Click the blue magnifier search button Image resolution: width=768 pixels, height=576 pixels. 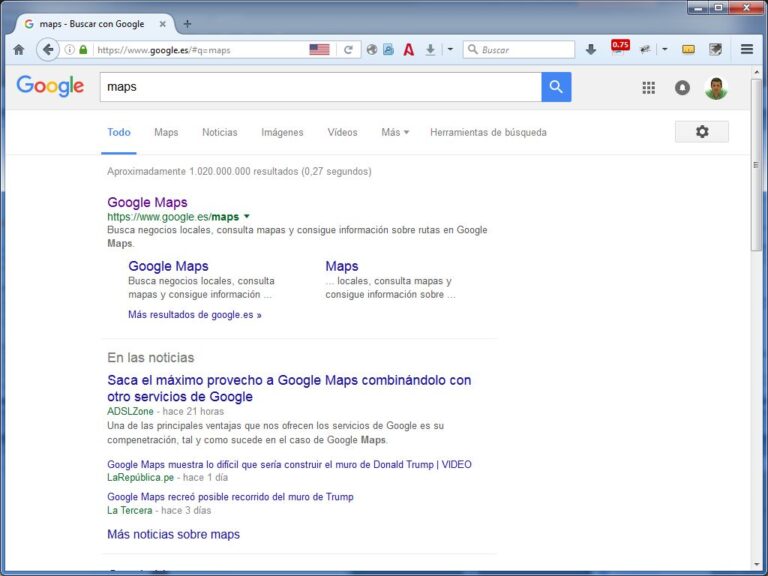[556, 87]
